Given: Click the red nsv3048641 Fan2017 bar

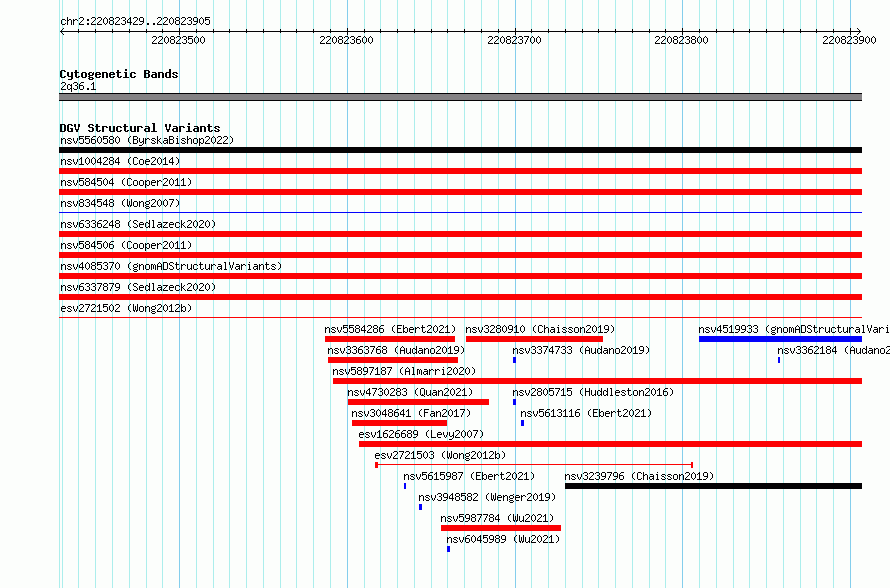Looking at the screenshot, I should coord(400,423).
